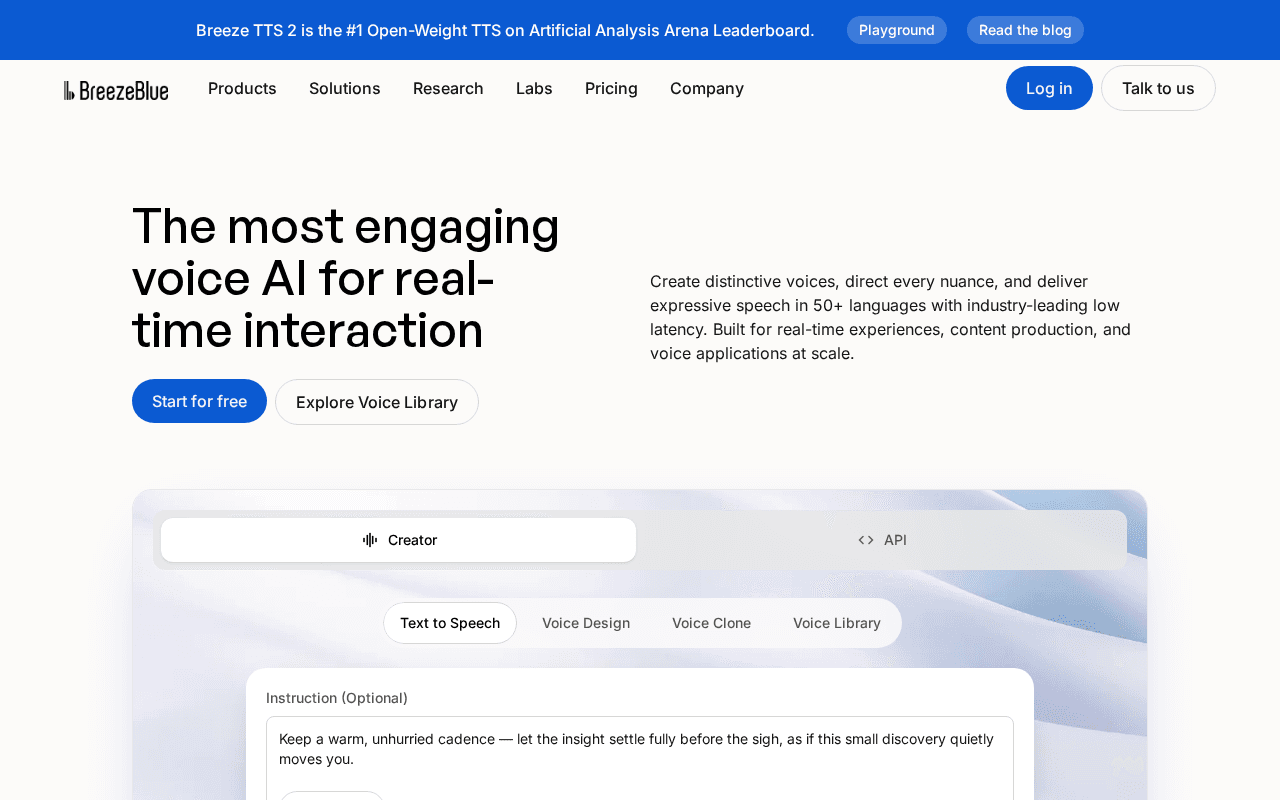Click the Start for free button
This screenshot has height=800, width=1280.
tap(199, 401)
